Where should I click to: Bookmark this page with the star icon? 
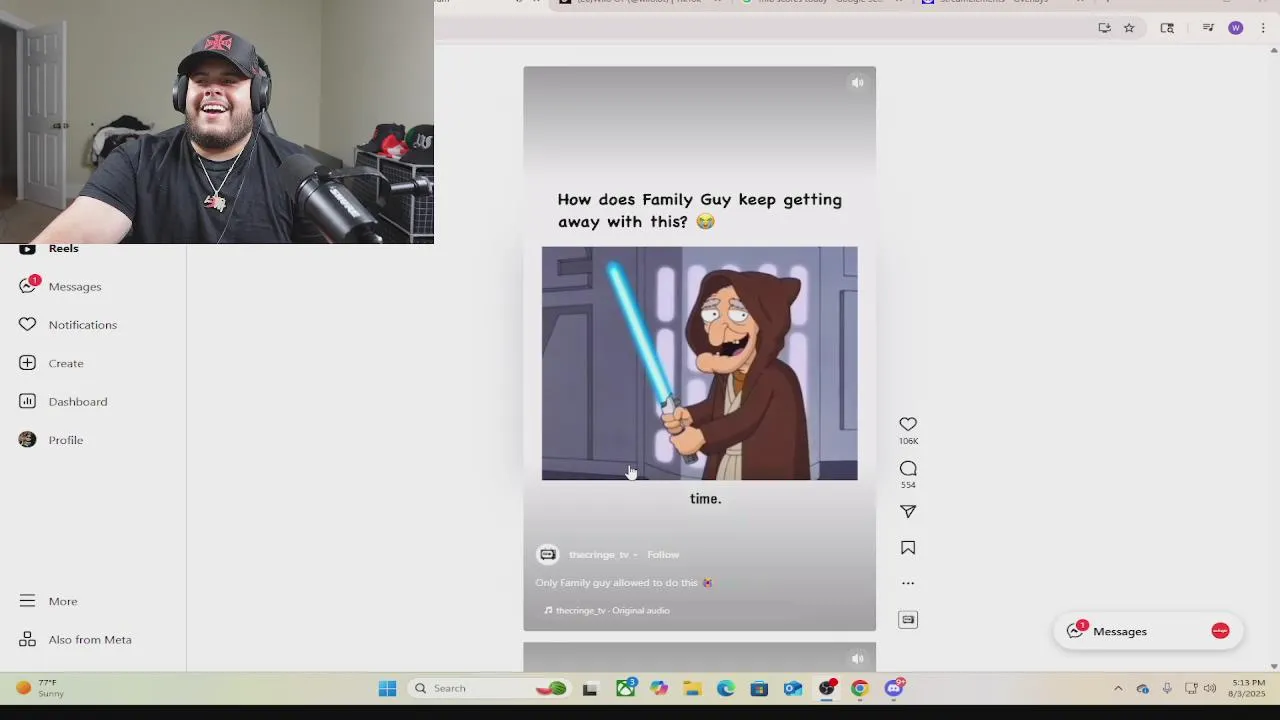[x=1129, y=28]
